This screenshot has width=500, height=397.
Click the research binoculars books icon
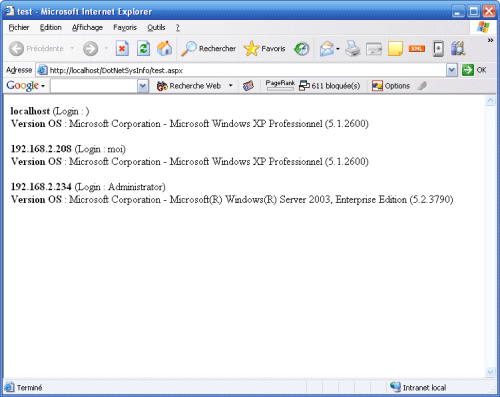click(x=458, y=49)
